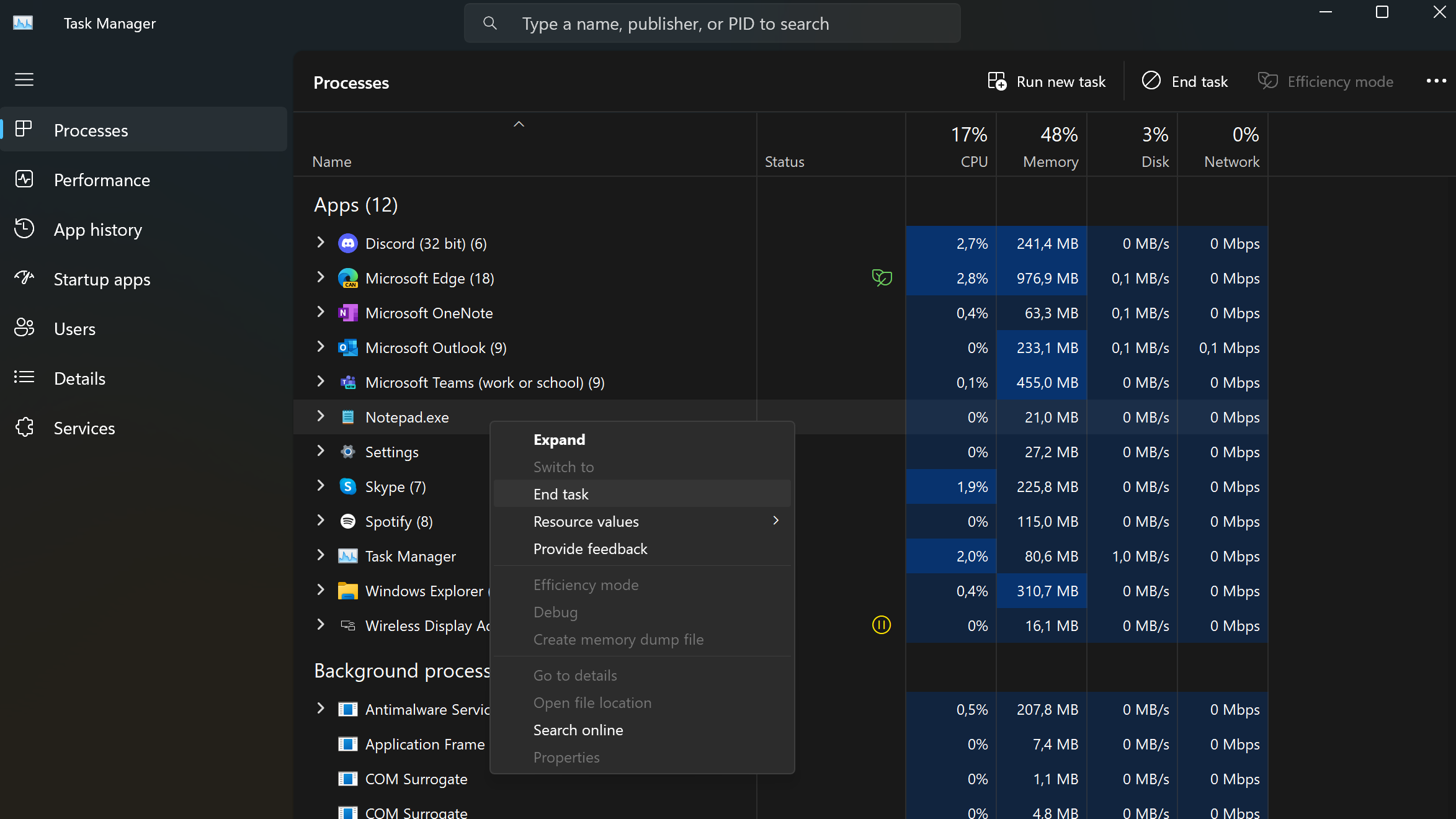Click the Performance sidebar icon
The width and height of the screenshot is (1456, 819).
(24, 179)
